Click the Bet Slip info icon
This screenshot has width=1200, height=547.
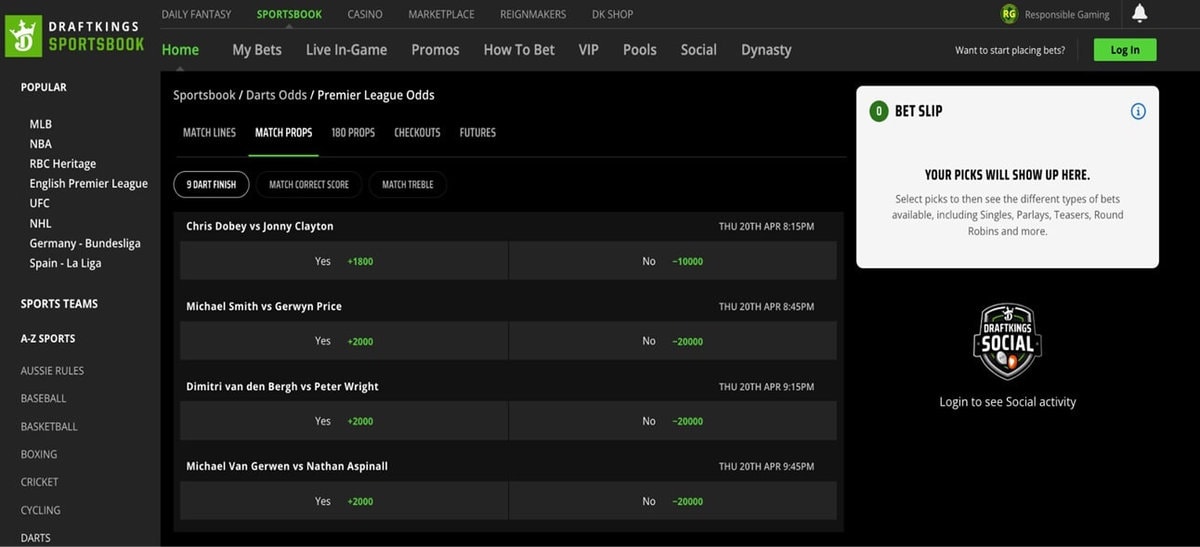[x=1138, y=111]
